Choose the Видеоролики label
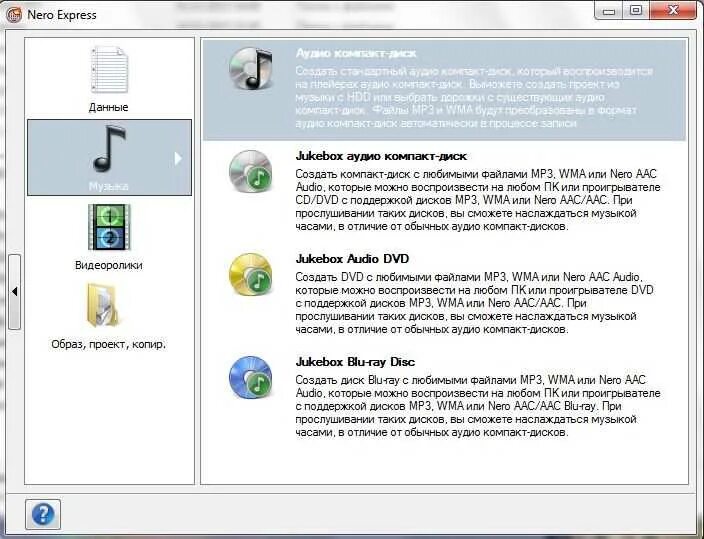 tap(109, 265)
